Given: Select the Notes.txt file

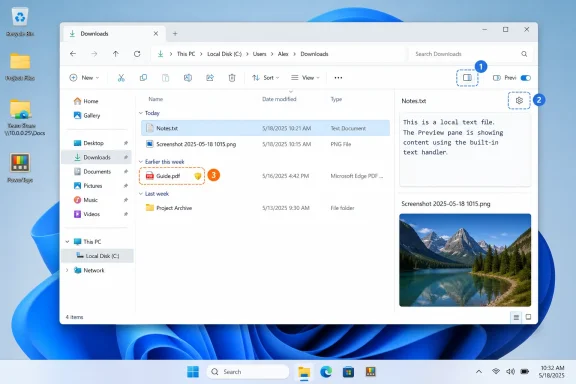Looking at the screenshot, I should point(265,128).
